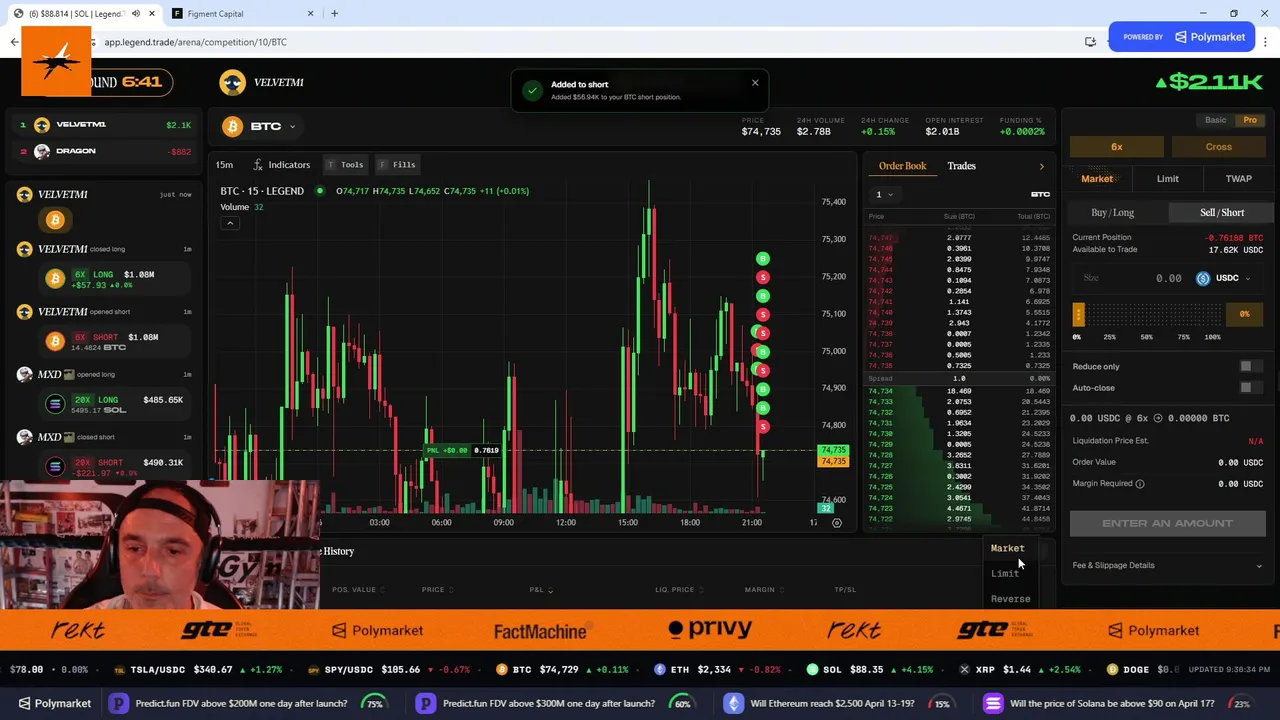The image size is (1280, 720).
Task: Select the Market order type tab
Action: (x=1097, y=179)
